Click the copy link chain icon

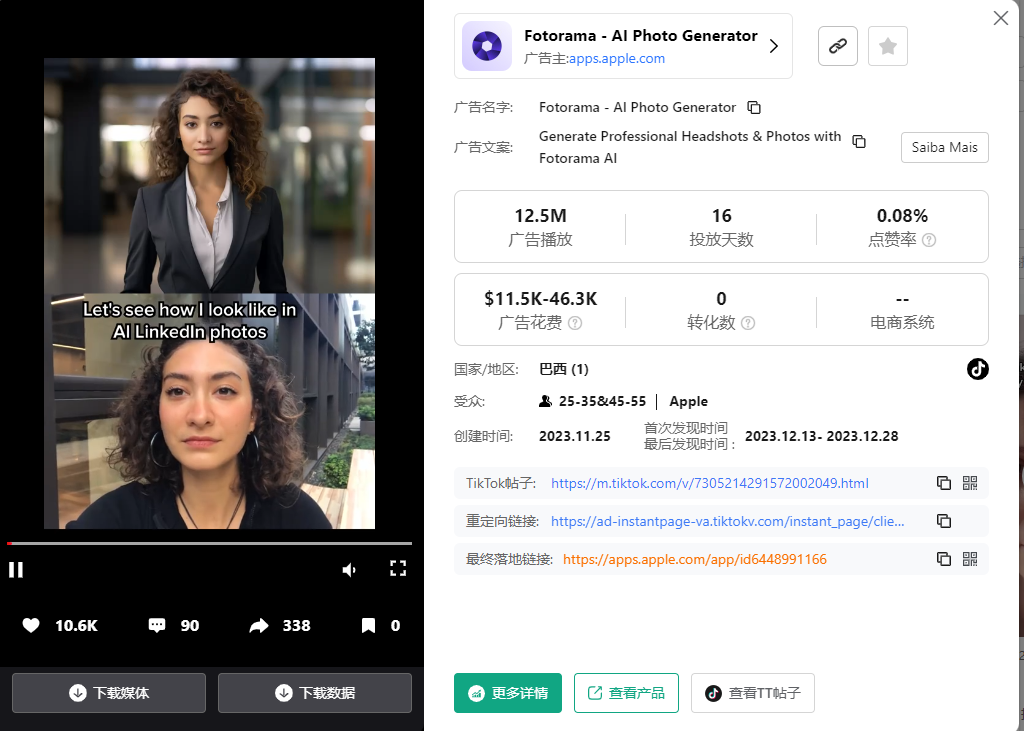click(x=837, y=46)
